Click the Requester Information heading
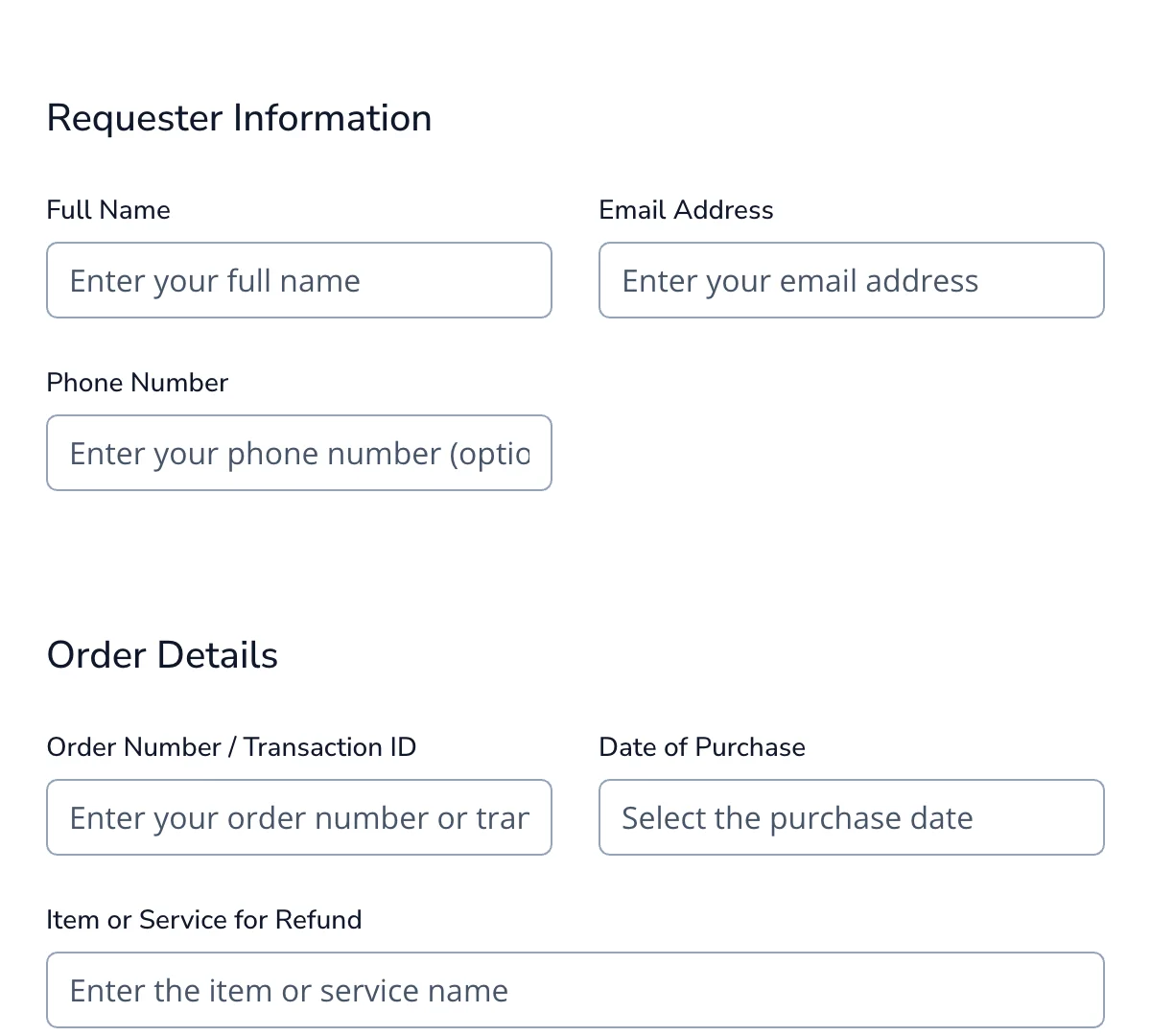Image resolution: width=1151 pixels, height=1036 pixels. 239,117
